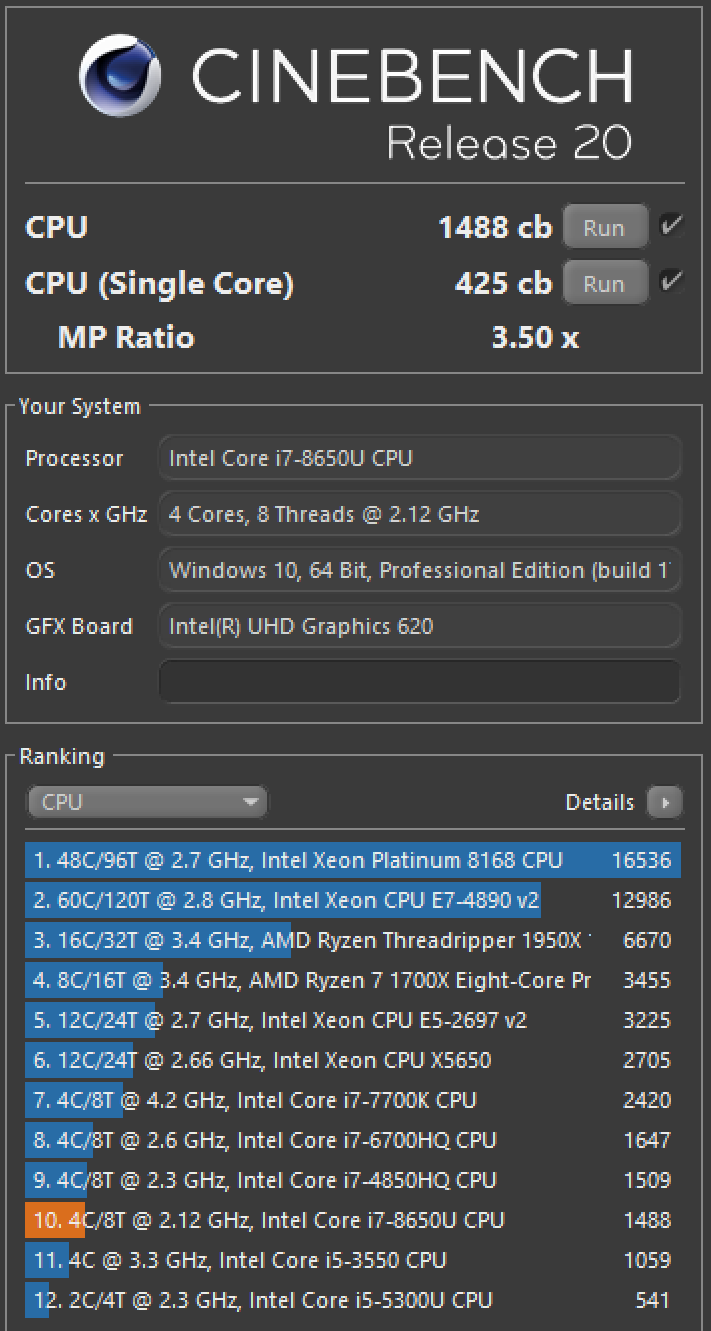Select highlighted Core i7-8650U ranking row
Image resolution: width=711 pixels, height=1331 pixels.
tap(352, 1220)
